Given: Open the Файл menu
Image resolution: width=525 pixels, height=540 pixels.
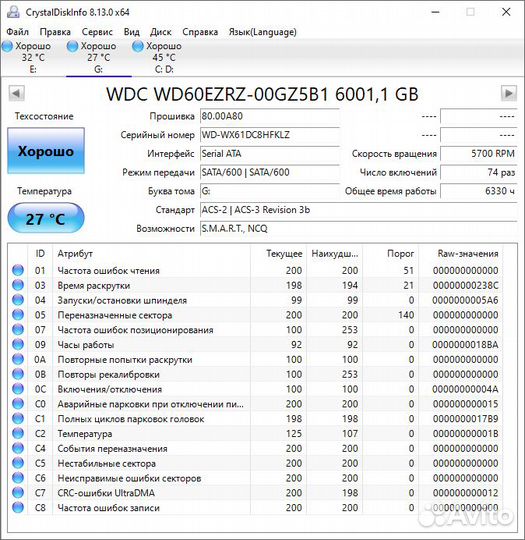Looking at the screenshot, I should tap(18, 32).
